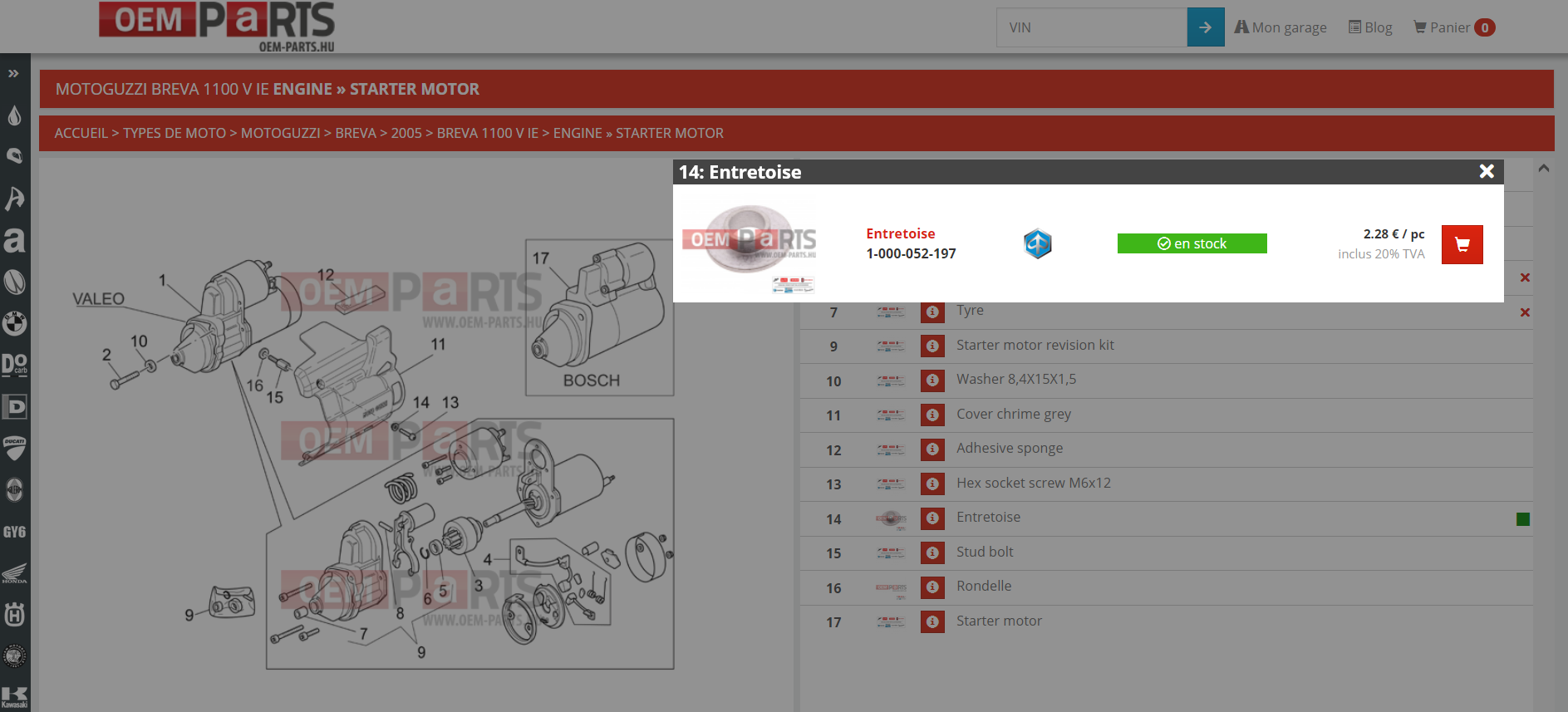The height and width of the screenshot is (712, 1568).
Task: Select the Husqvarna brand logo
Action: click(14, 614)
